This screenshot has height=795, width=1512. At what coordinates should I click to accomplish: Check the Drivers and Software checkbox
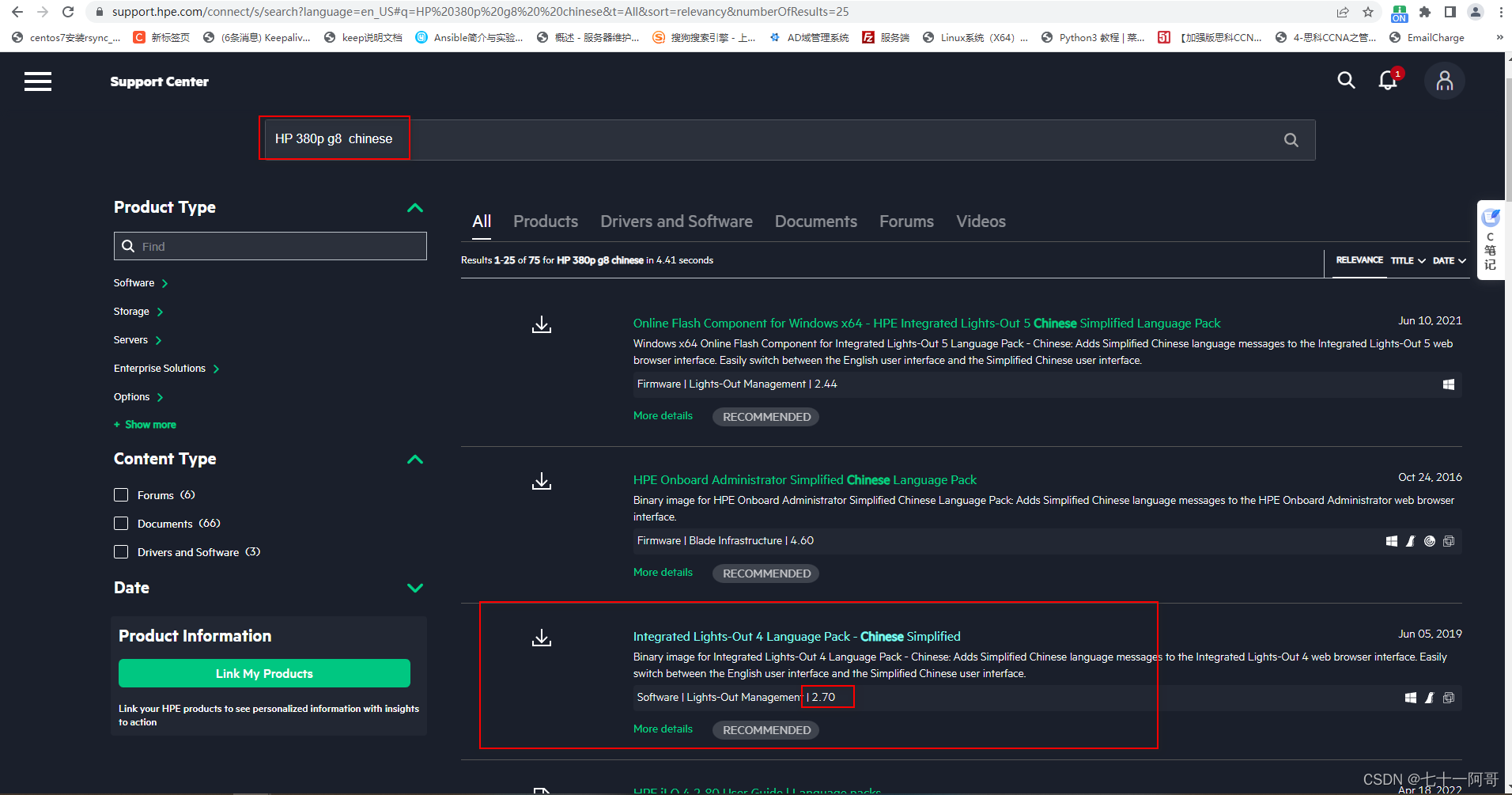(121, 552)
